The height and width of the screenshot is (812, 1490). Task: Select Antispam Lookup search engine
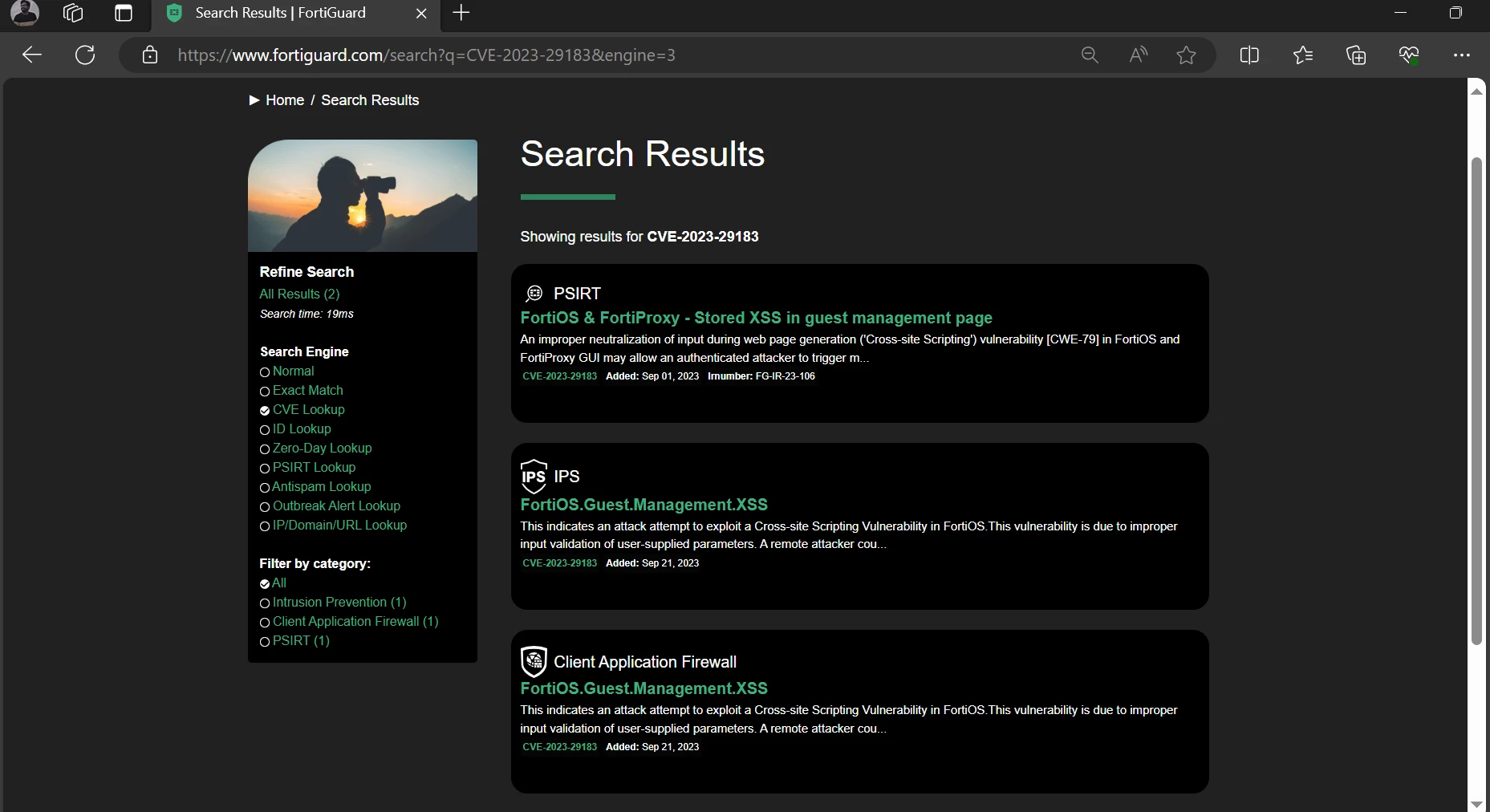tap(315, 487)
